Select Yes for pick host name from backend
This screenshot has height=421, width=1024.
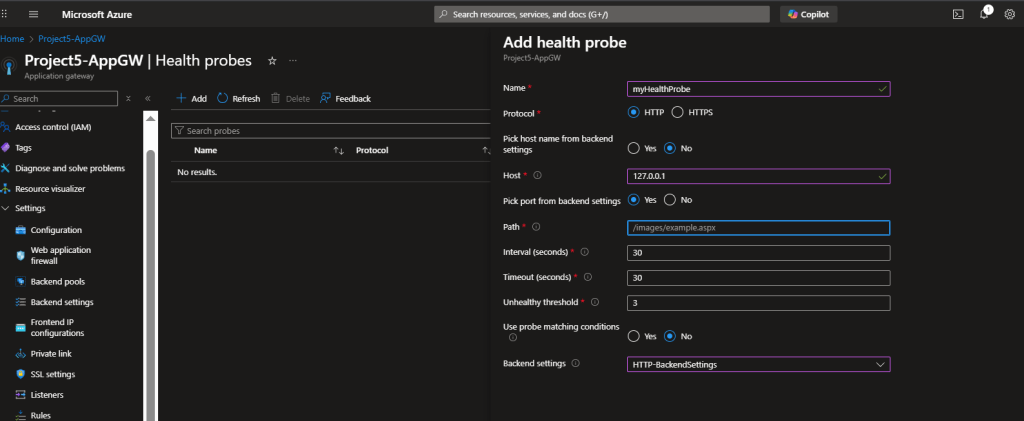633,148
